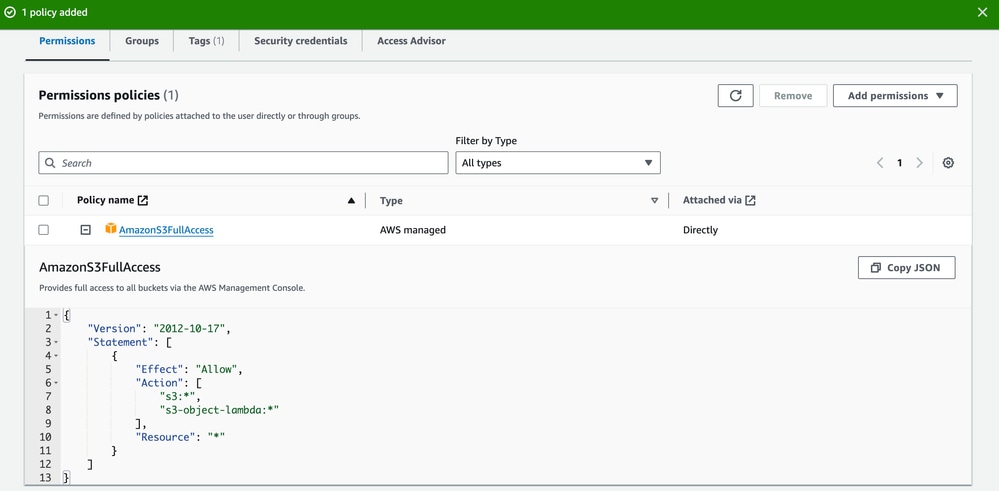The height and width of the screenshot is (491, 999).
Task: Select all policies checkbox in header
Action: coord(43,201)
